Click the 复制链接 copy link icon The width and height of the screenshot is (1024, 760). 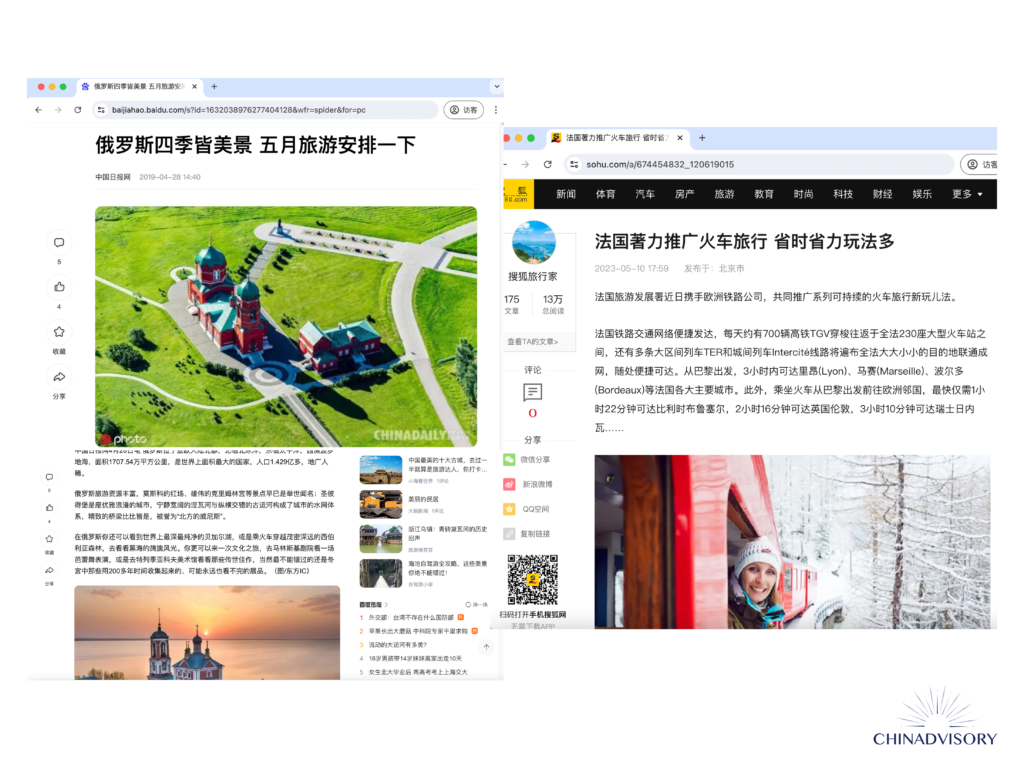click(x=509, y=534)
